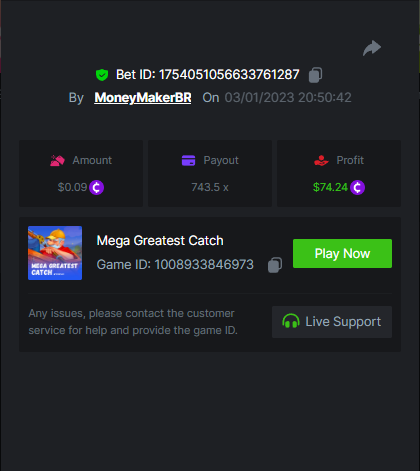Click the red Profit hand icon
Screen dimensions: 420x471
[321, 161]
